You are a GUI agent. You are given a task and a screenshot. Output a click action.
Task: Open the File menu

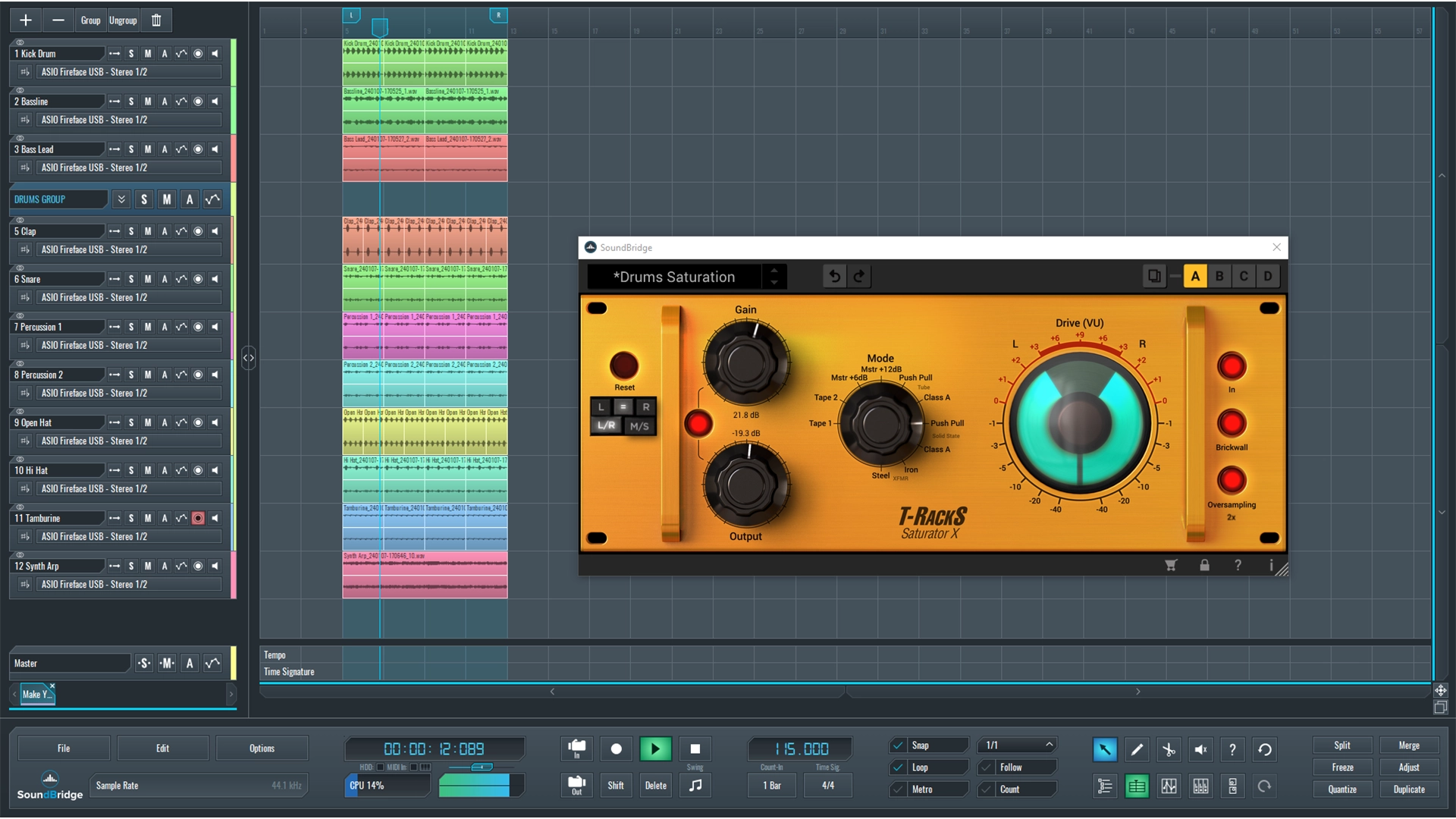64,748
